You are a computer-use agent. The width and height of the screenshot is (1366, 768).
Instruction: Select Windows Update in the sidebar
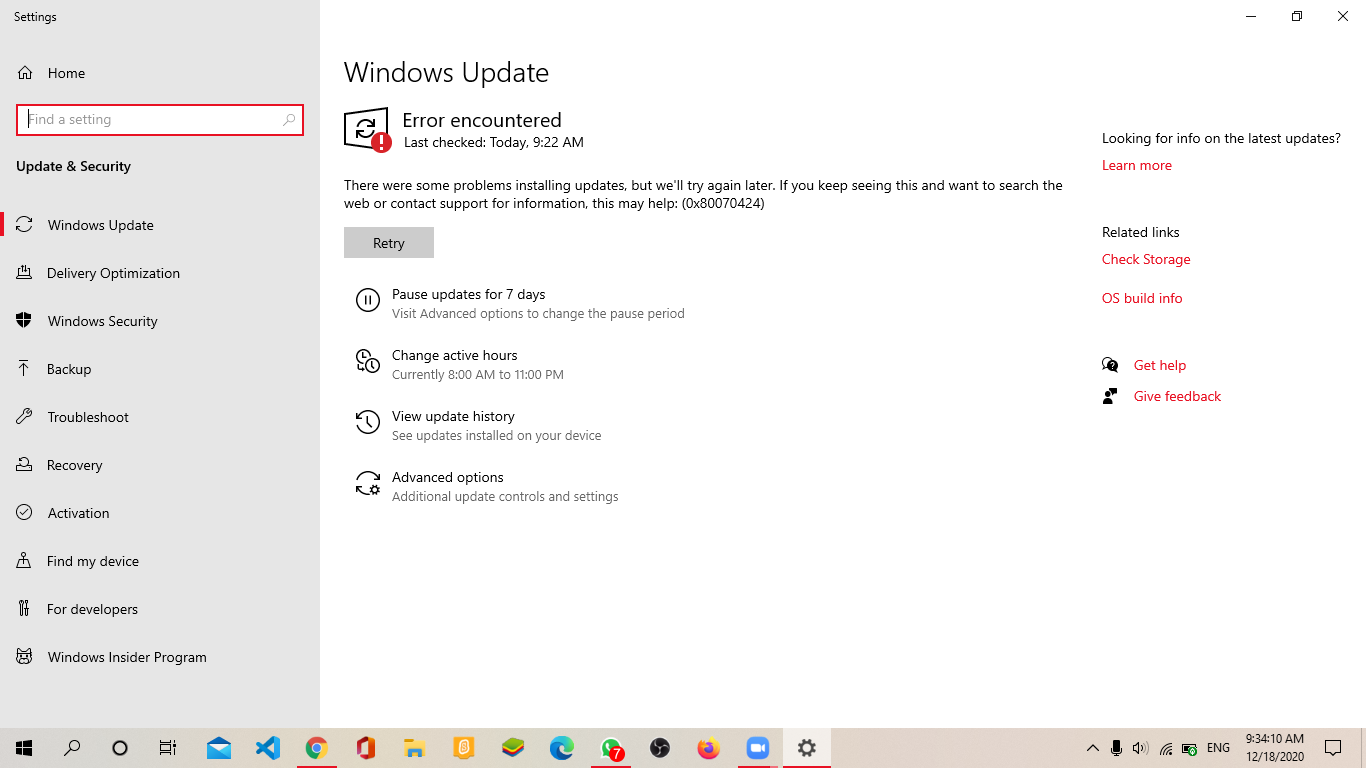[160, 225]
